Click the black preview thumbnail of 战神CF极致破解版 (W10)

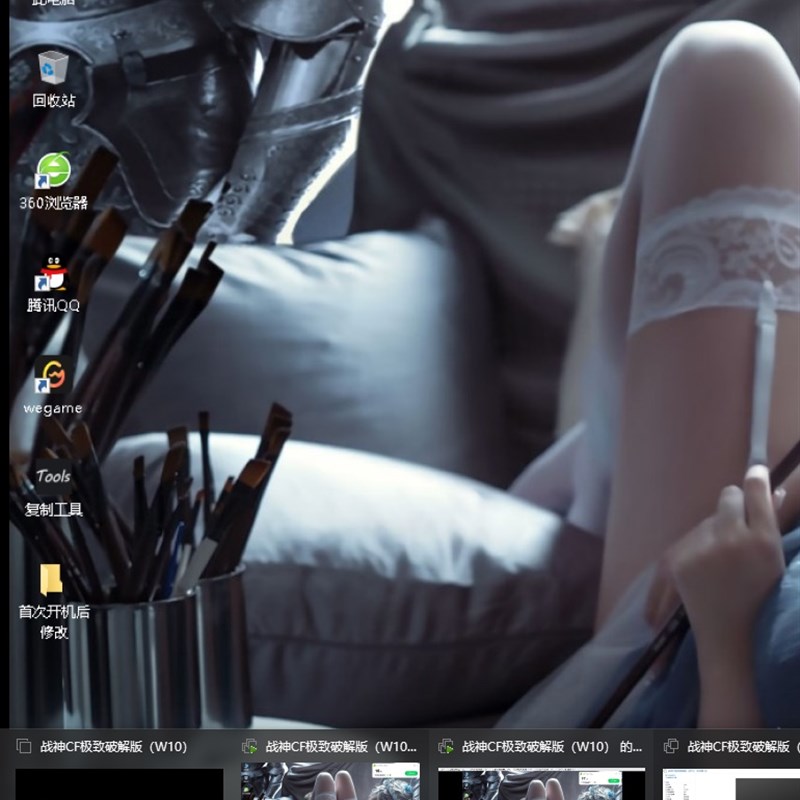pyautogui.click(x=119, y=784)
